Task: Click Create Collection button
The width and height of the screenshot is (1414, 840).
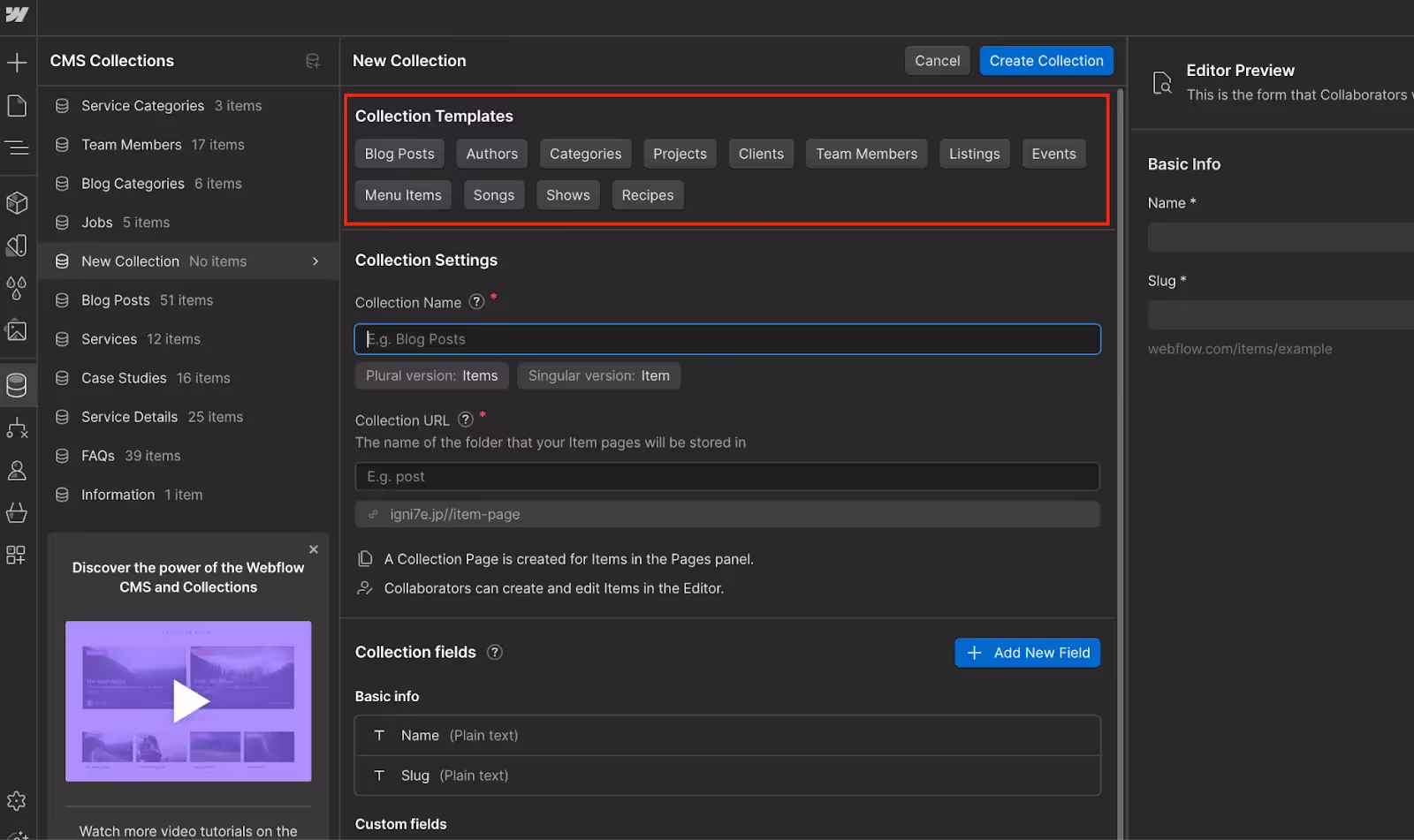Action: [1046, 61]
